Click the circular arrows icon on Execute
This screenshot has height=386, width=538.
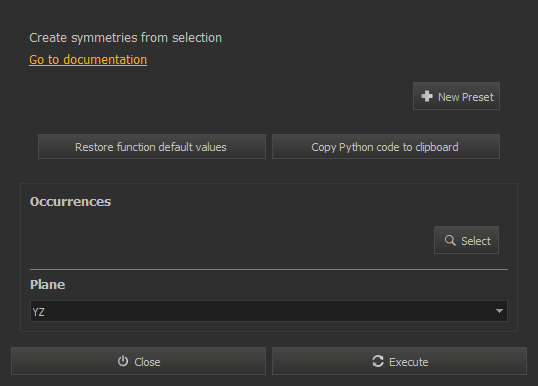click(x=378, y=361)
